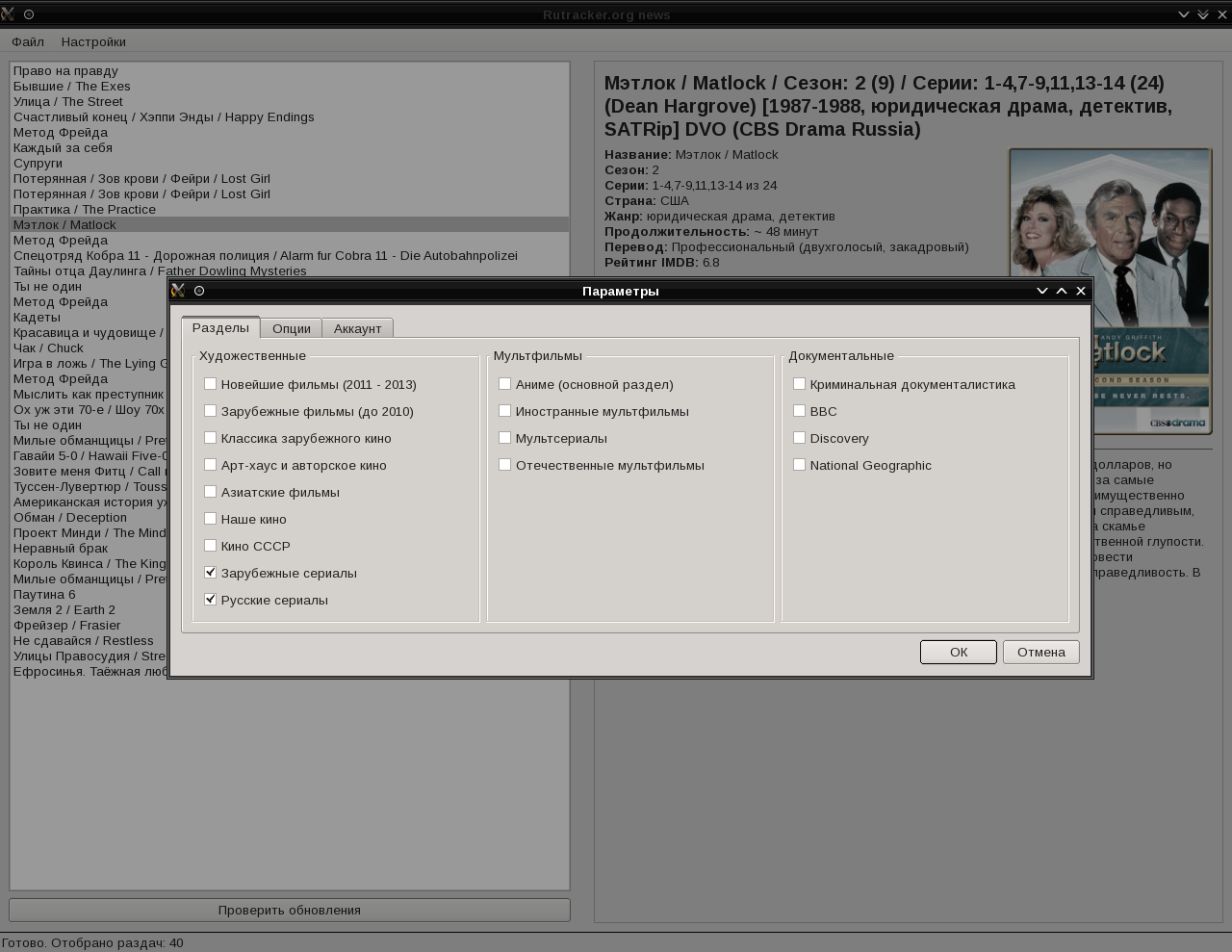Click status text 'Готово. Отобрано раздач: 40'
1232x952 pixels.
[92, 942]
